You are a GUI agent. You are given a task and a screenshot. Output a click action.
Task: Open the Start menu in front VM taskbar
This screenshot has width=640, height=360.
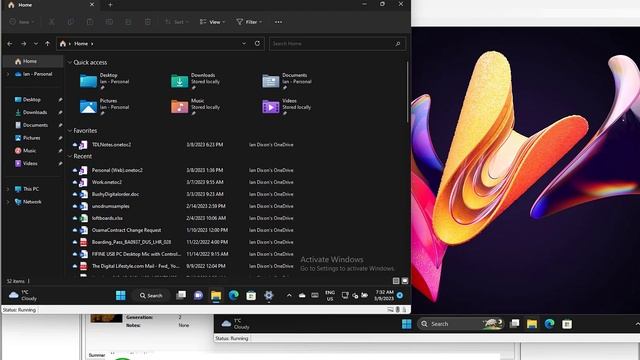click(x=121, y=296)
